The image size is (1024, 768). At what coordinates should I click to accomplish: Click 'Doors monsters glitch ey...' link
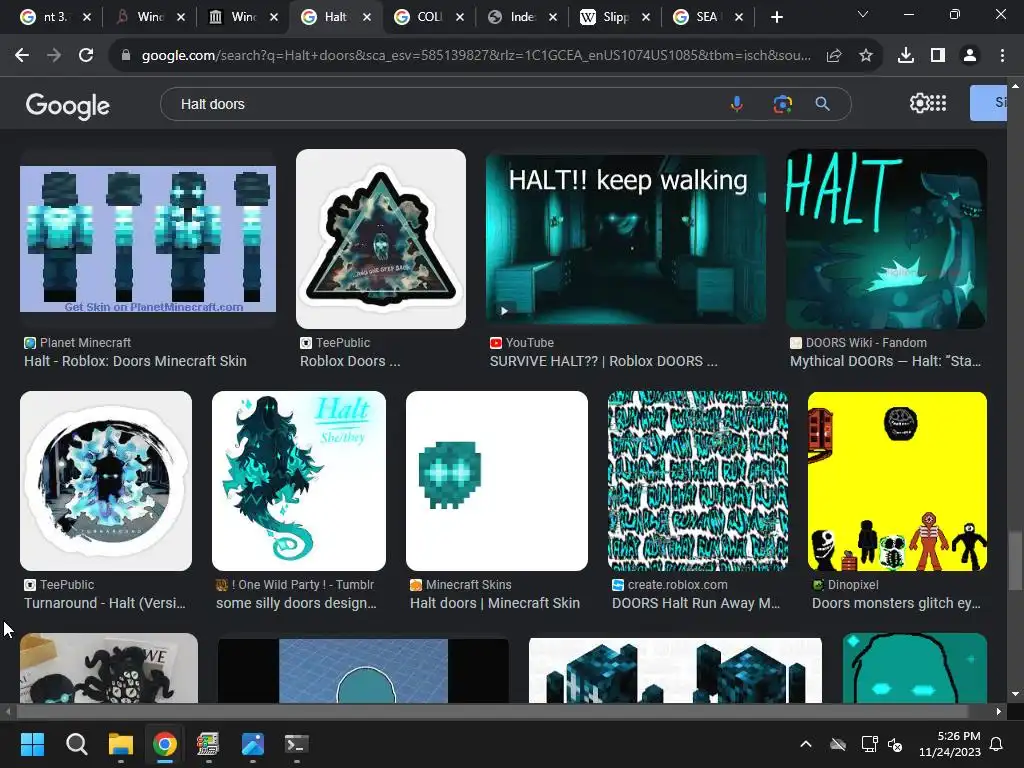coord(896,603)
